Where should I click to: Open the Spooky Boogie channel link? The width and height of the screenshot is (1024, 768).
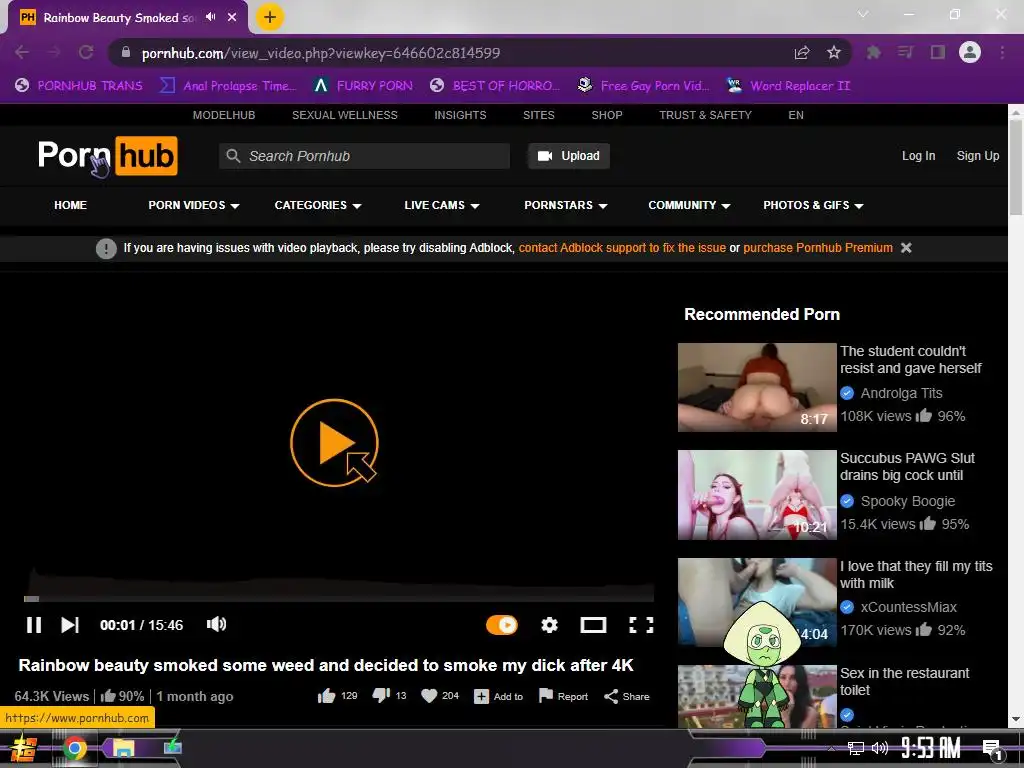click(908, 501)
